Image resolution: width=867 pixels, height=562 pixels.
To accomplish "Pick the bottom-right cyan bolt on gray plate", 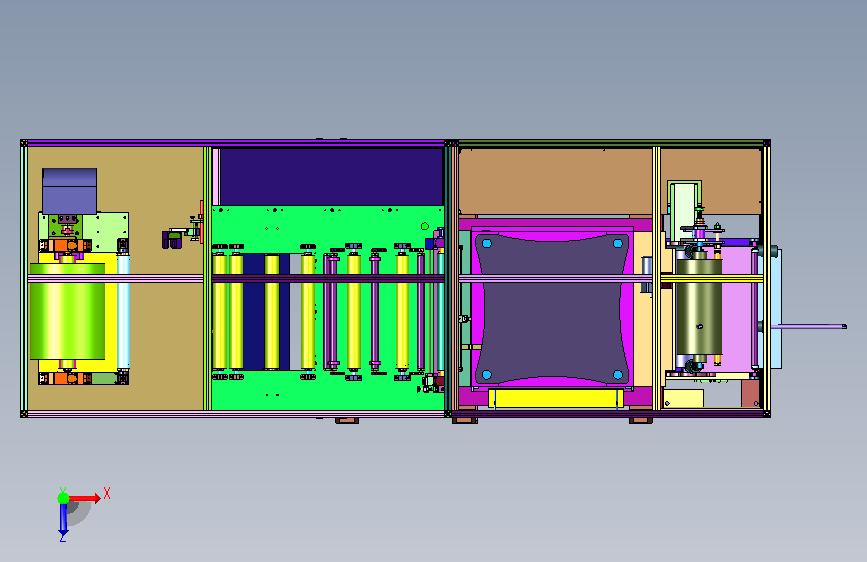I will [618, 375].
